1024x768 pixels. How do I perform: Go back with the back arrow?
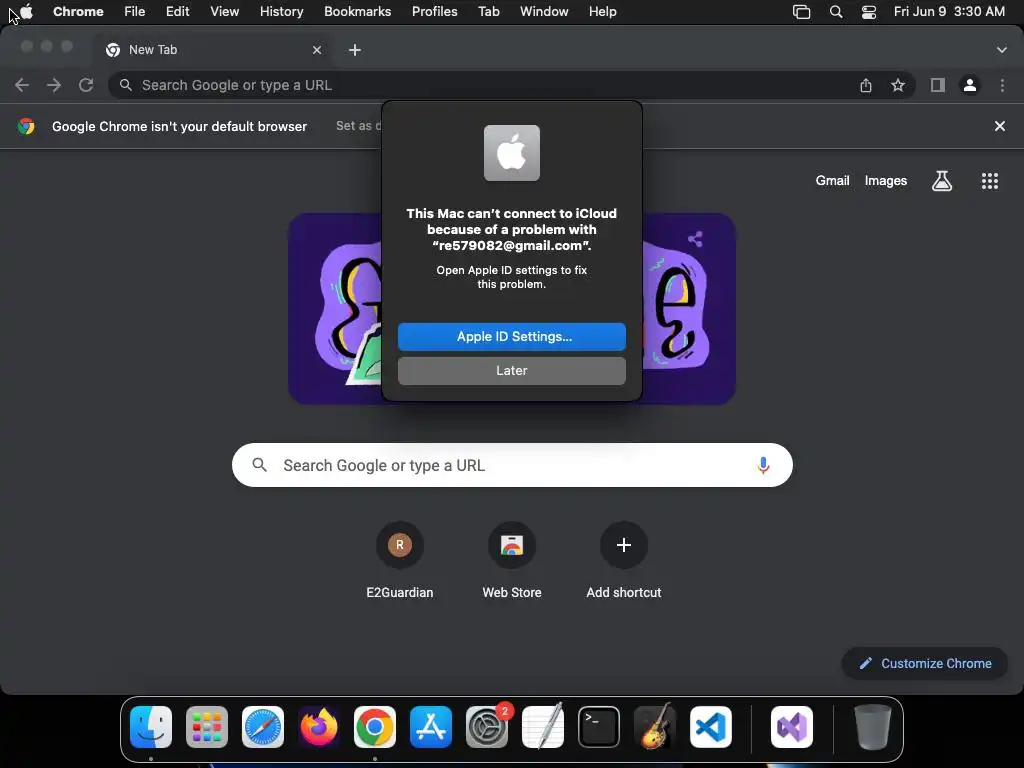click(x=22, y=85)
